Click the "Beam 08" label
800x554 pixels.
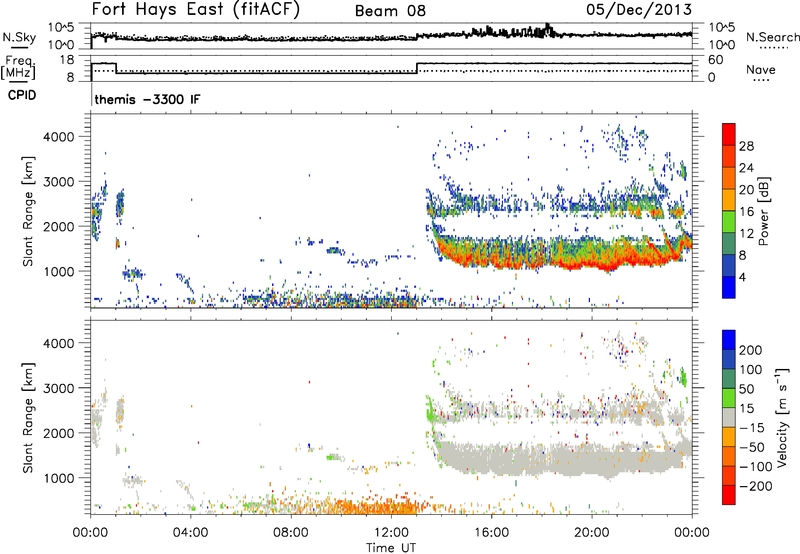[390, 11]
